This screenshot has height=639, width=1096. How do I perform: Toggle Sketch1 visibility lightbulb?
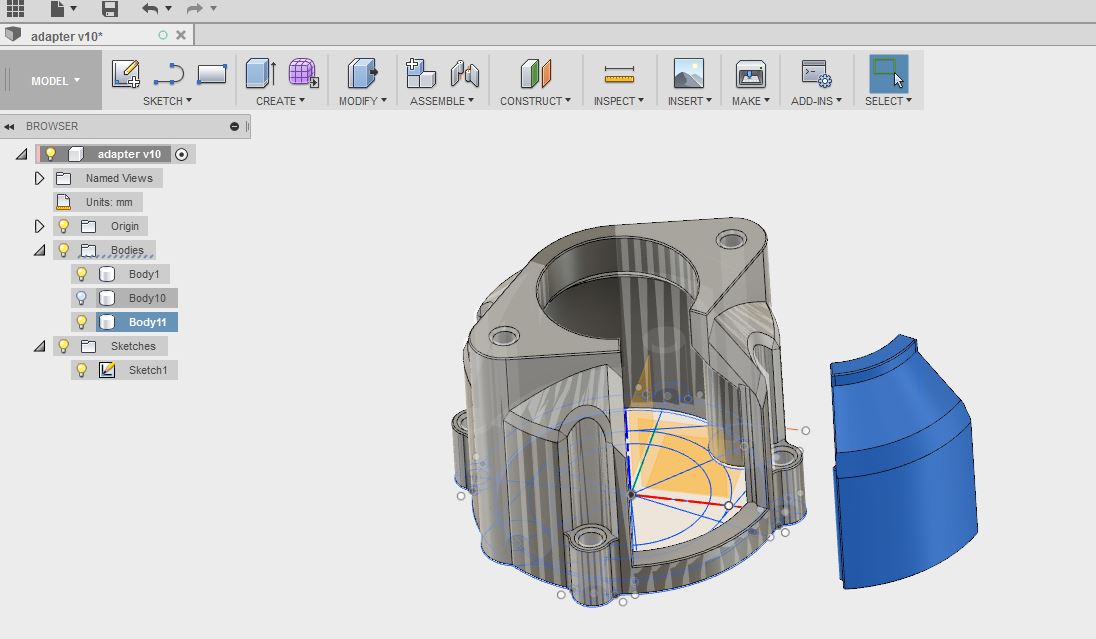point(82,370)
